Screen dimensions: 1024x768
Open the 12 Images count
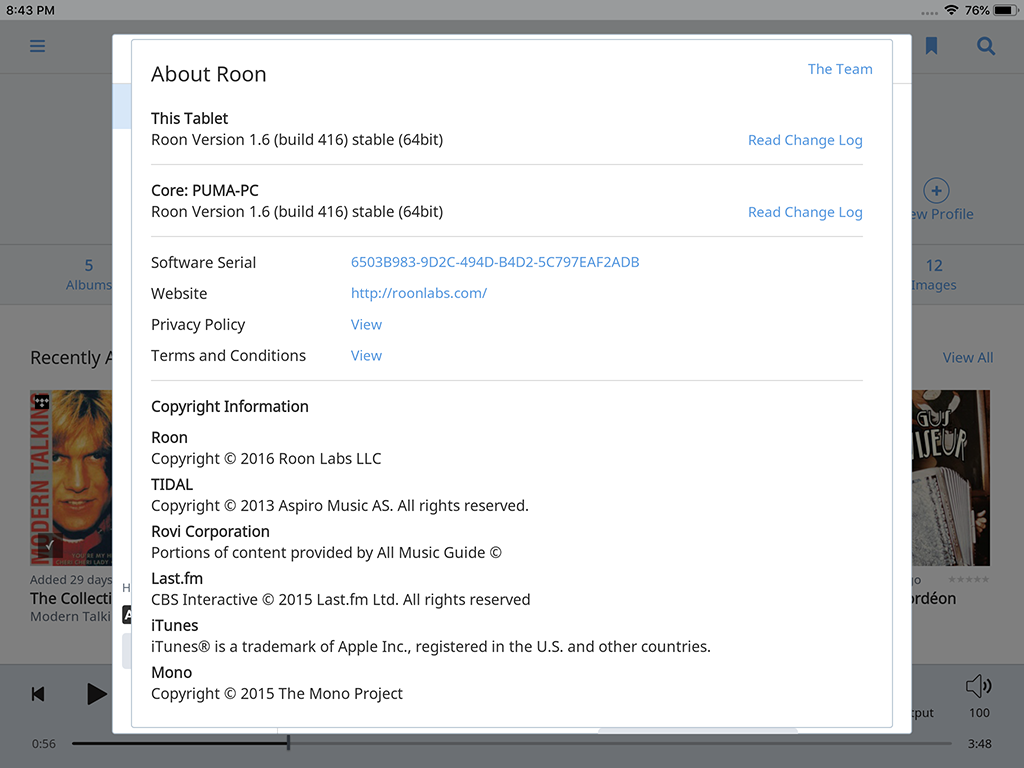[x=934, y=274]
